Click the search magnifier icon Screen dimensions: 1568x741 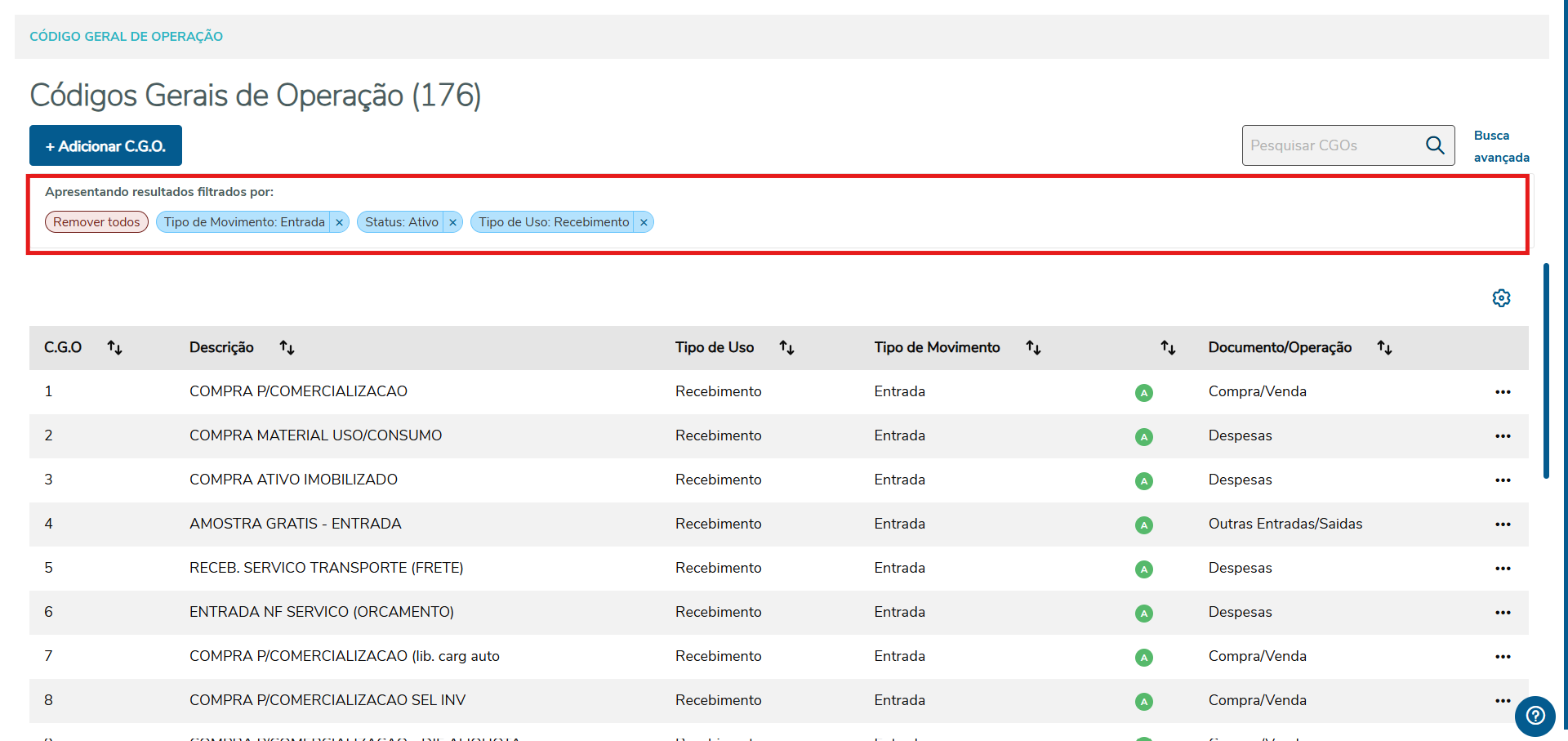click(x=1435, y=145)
